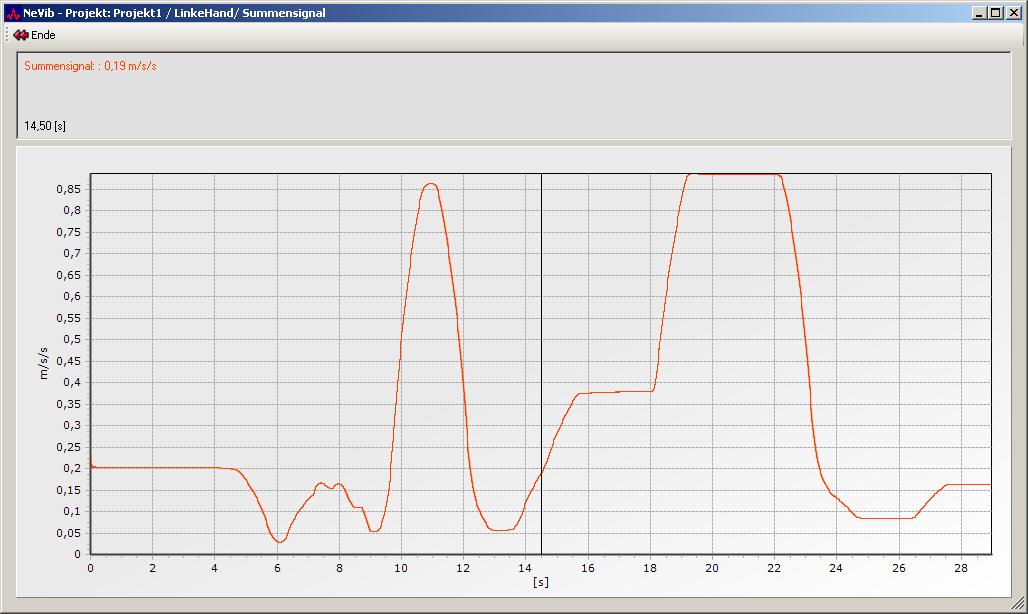
Task: Click the 28 x-axis tick label
Action: click(960, 568)
